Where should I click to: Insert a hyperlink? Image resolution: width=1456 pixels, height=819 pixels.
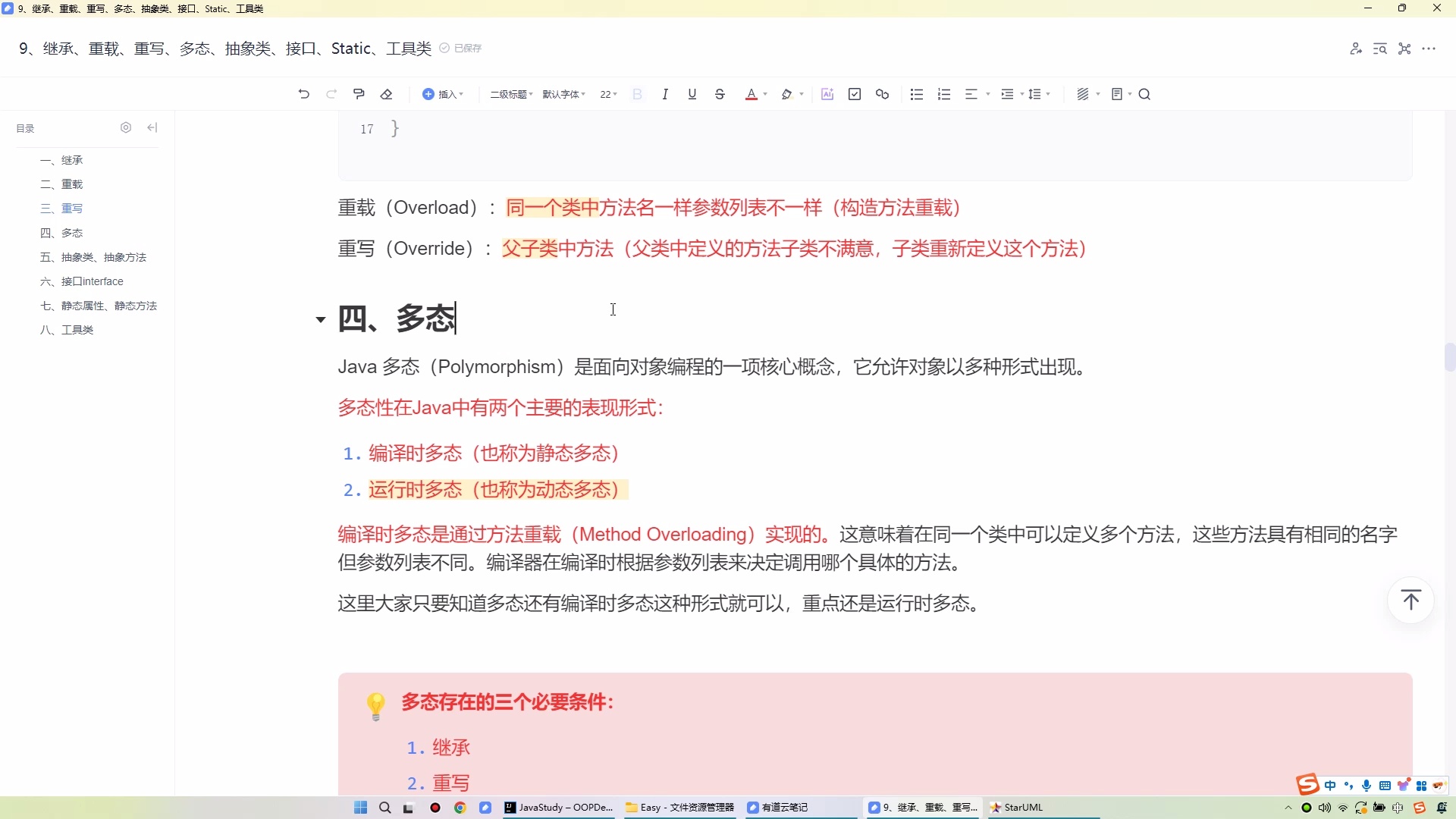[x=882, y=93]
